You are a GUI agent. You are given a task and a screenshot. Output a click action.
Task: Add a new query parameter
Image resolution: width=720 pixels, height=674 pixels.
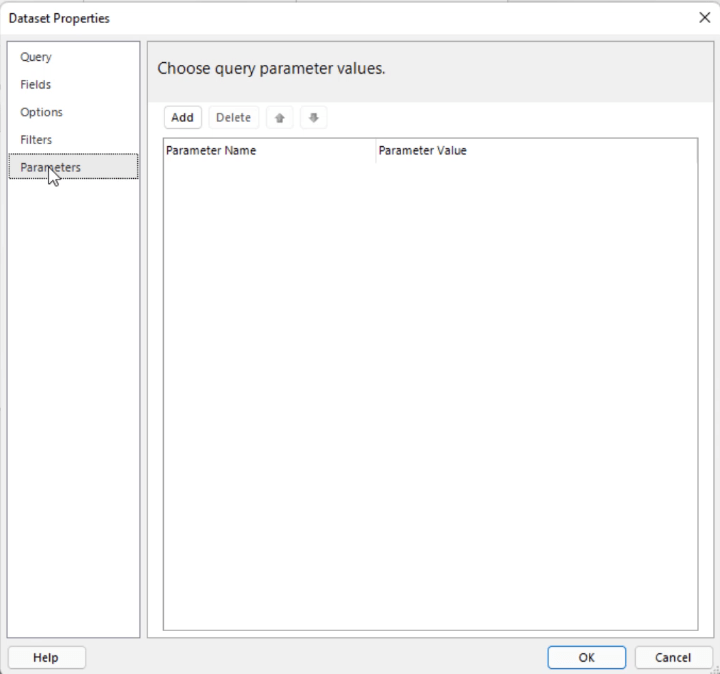(183, 118)
